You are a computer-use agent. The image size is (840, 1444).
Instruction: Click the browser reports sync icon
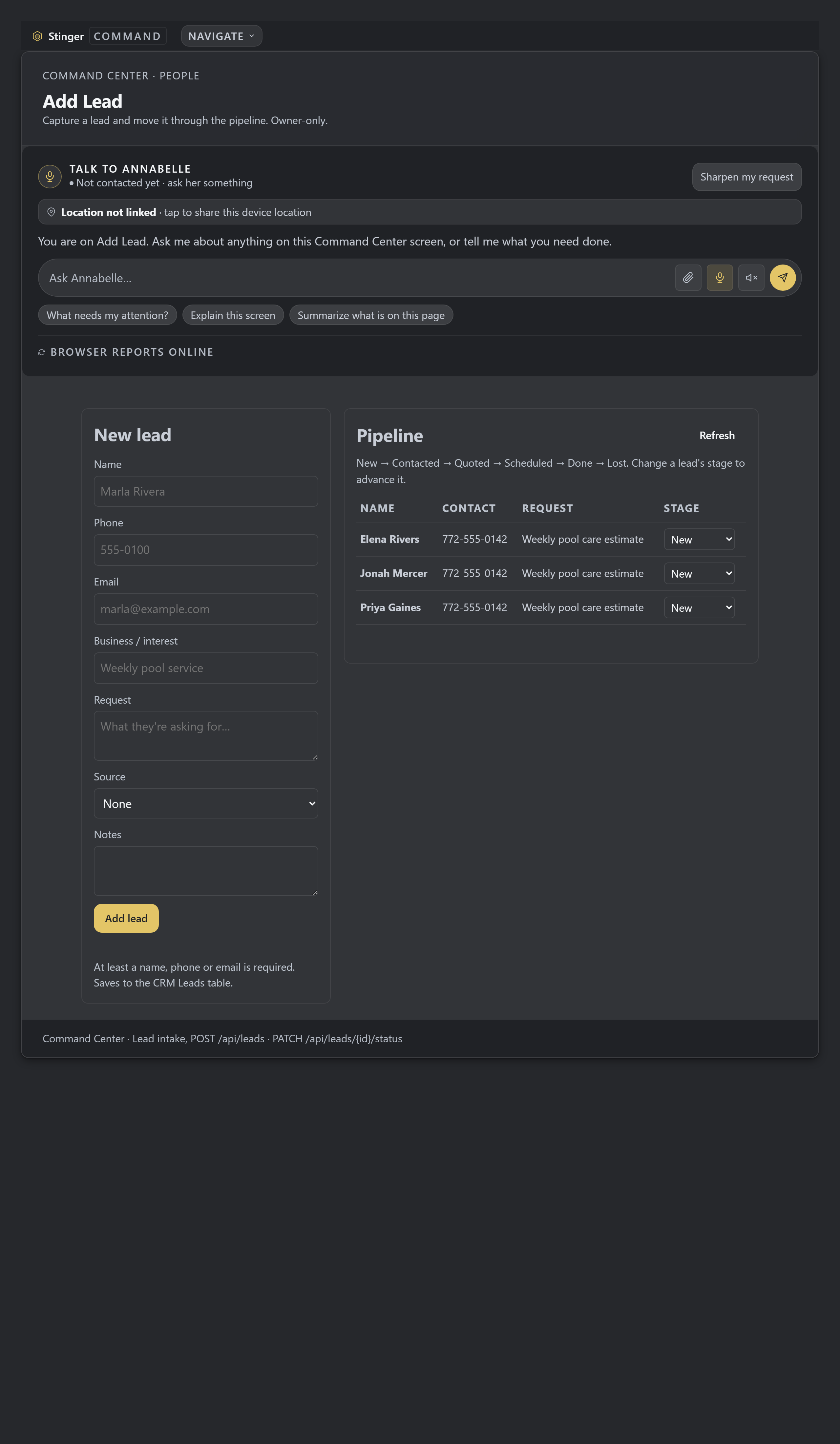(42, 352)
